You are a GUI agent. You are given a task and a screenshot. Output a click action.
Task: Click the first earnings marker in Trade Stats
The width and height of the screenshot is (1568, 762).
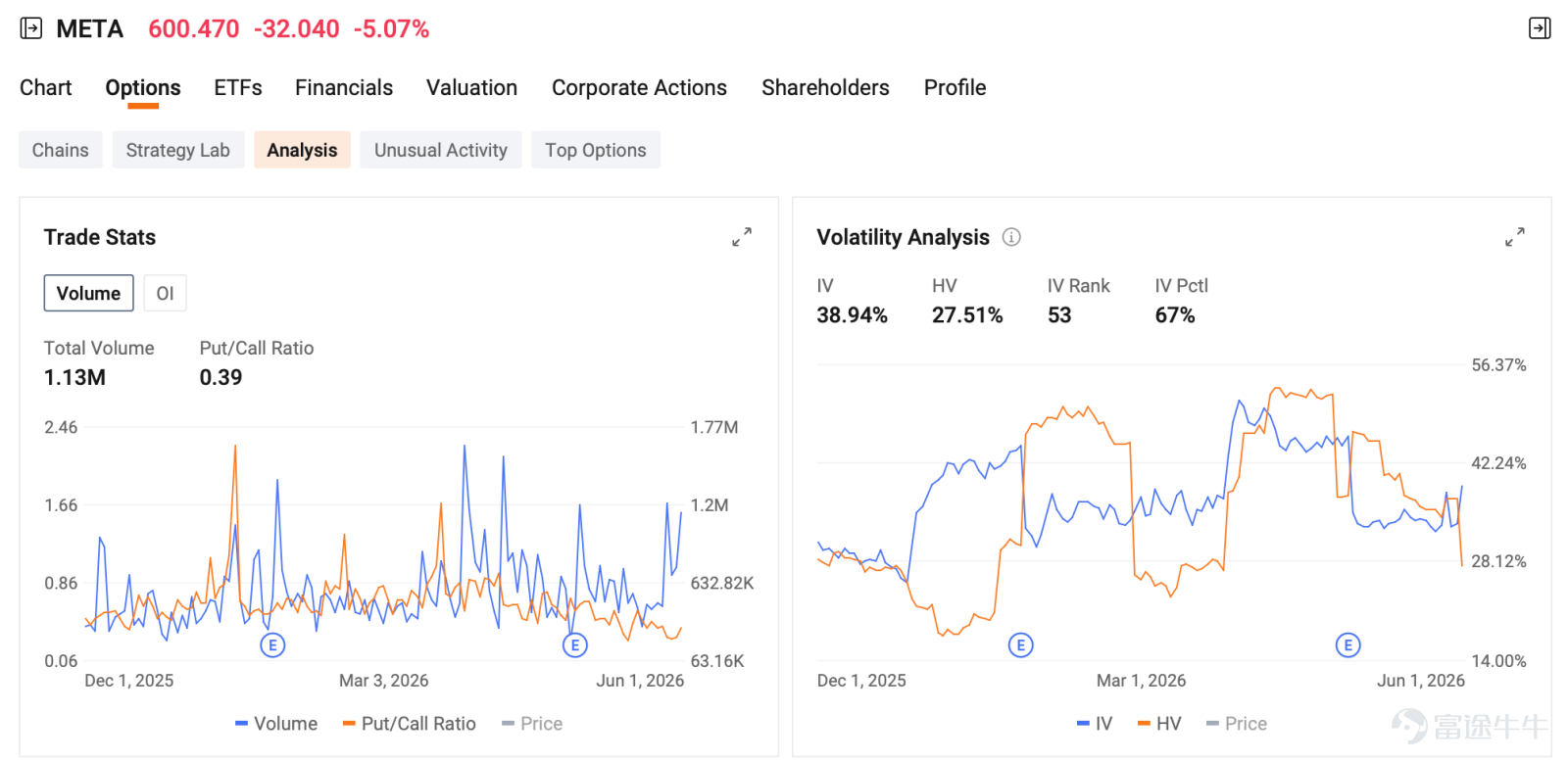click(x=272, y=645)
